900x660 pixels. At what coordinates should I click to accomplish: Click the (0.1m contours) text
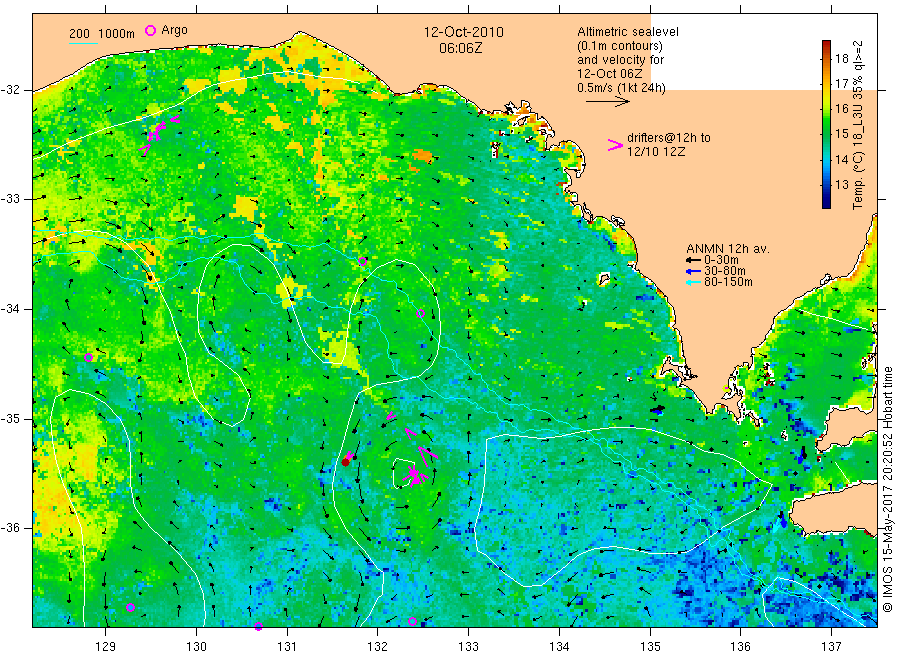(620, 46)
